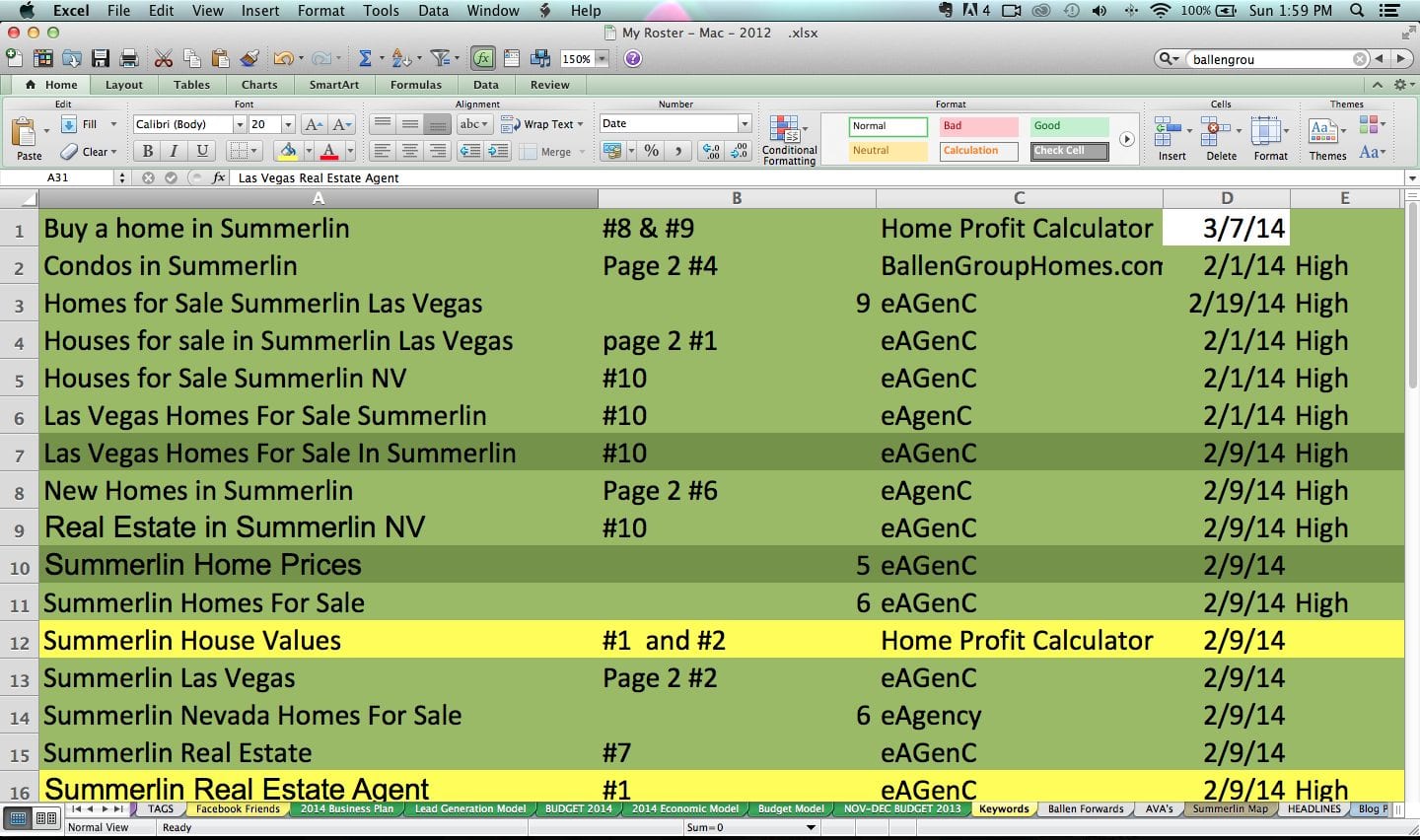Click the search field containing ballengrou
The height and width of the screenshot is (840, 1420).
point(1270,59)
